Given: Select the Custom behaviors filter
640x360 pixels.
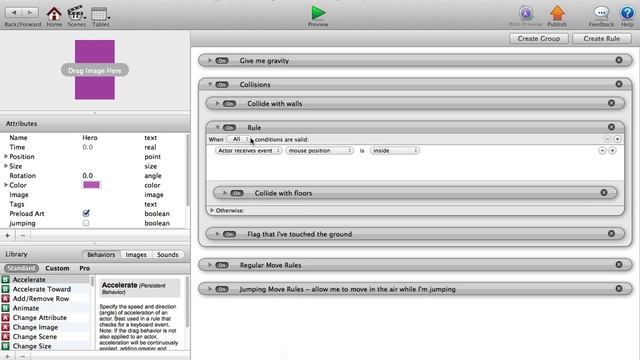Looking at the screenshot, I should click(57, 268).
